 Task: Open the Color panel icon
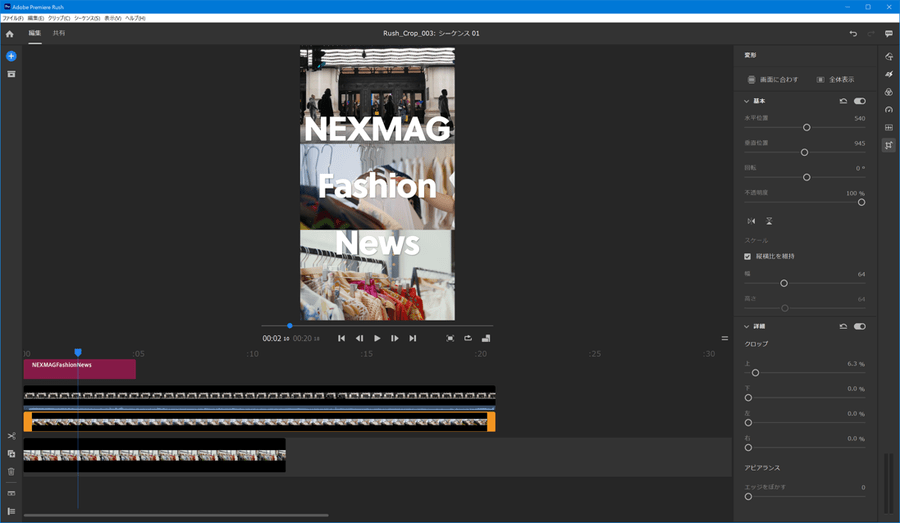889,92
